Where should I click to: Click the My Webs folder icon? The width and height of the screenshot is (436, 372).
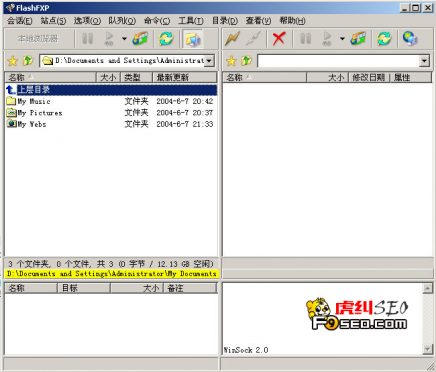11,124
